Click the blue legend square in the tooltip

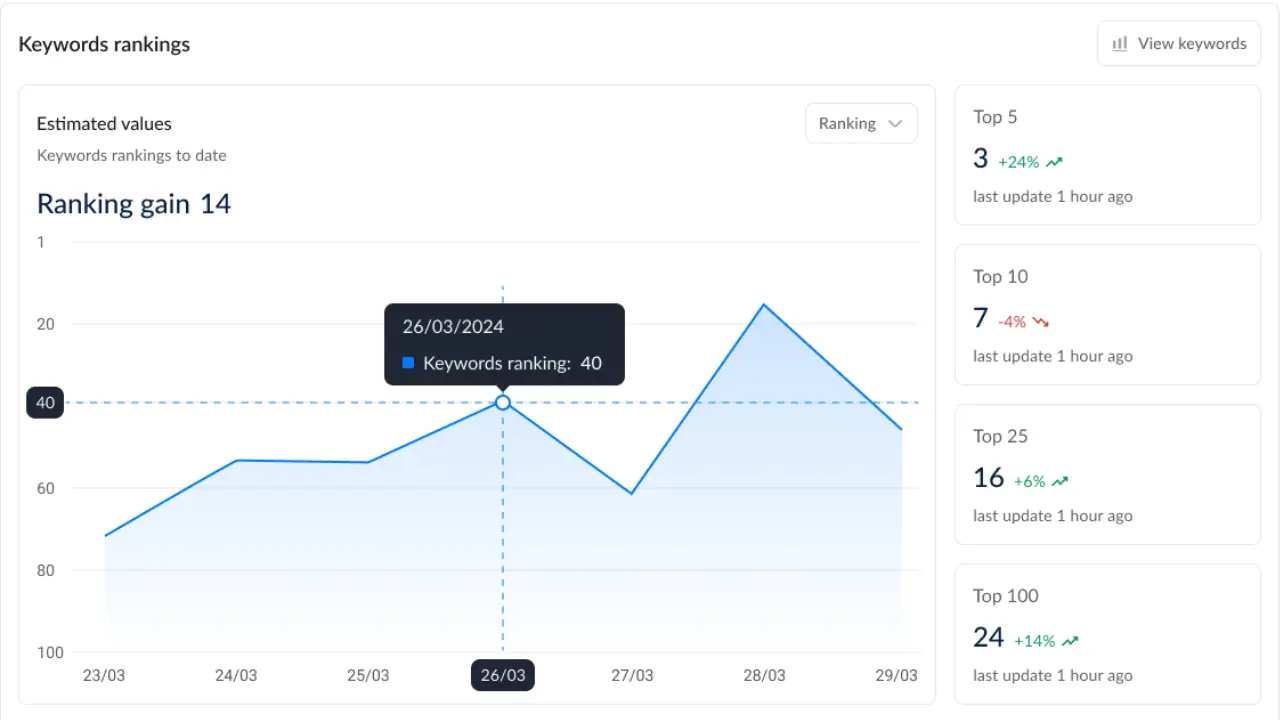coord(408,363)
